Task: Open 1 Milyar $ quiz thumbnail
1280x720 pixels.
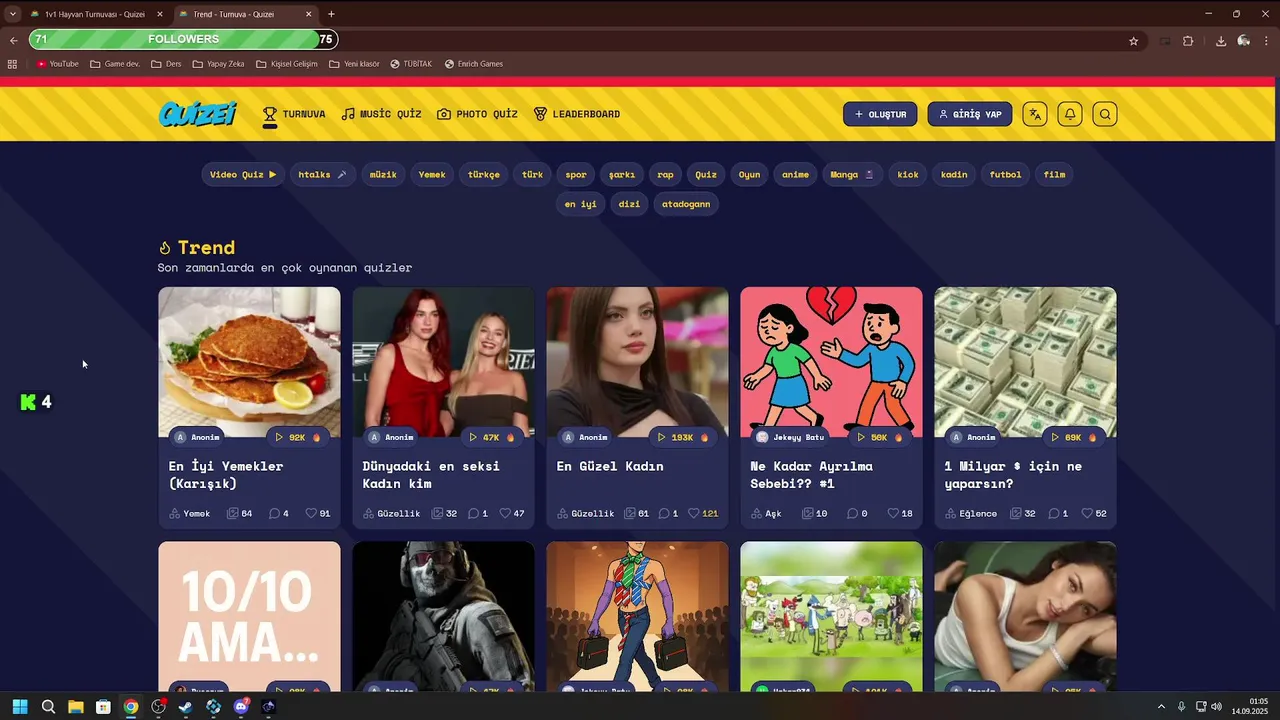Action: (x=1025, y=362)
